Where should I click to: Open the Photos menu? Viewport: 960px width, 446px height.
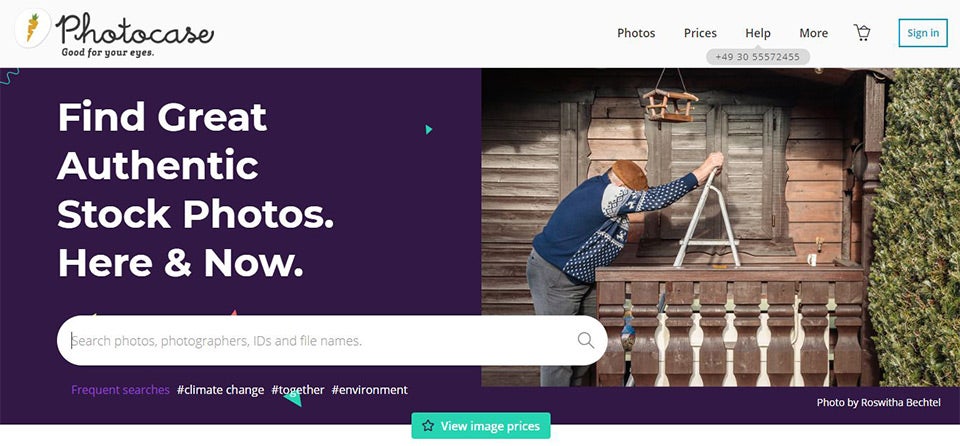pos(636,33)
